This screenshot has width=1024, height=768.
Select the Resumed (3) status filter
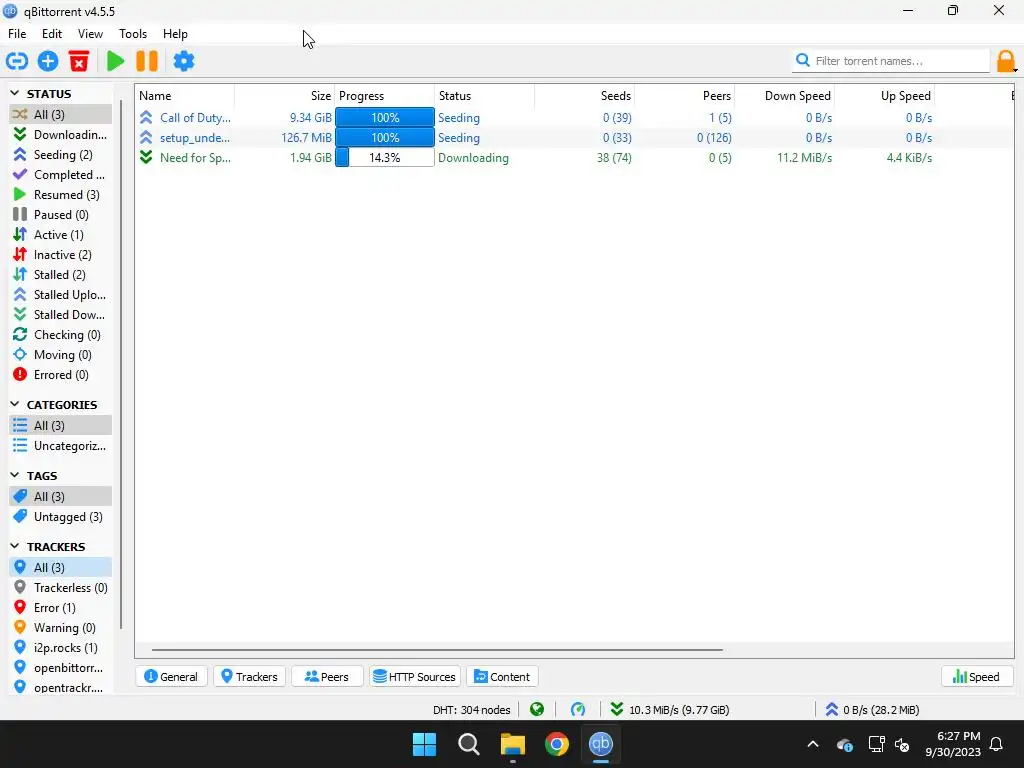tap(61, 195)
